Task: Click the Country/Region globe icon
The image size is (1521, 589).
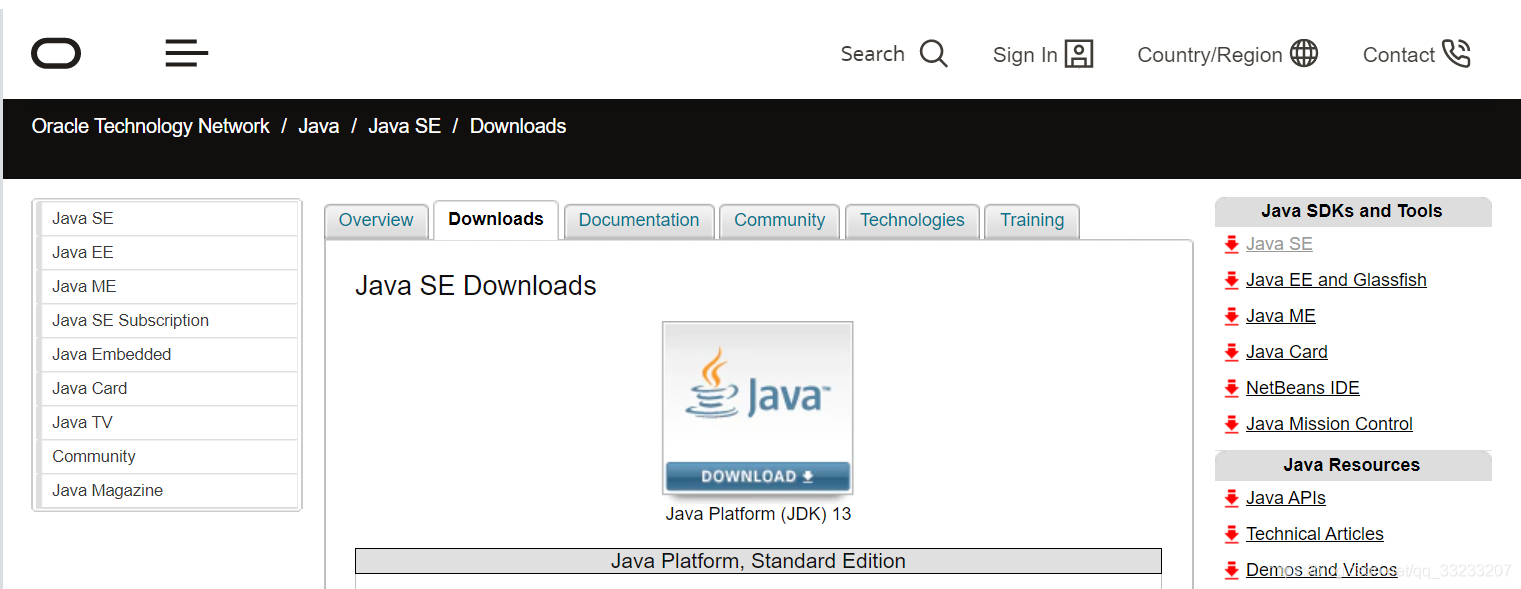Action: [1304, 54]
